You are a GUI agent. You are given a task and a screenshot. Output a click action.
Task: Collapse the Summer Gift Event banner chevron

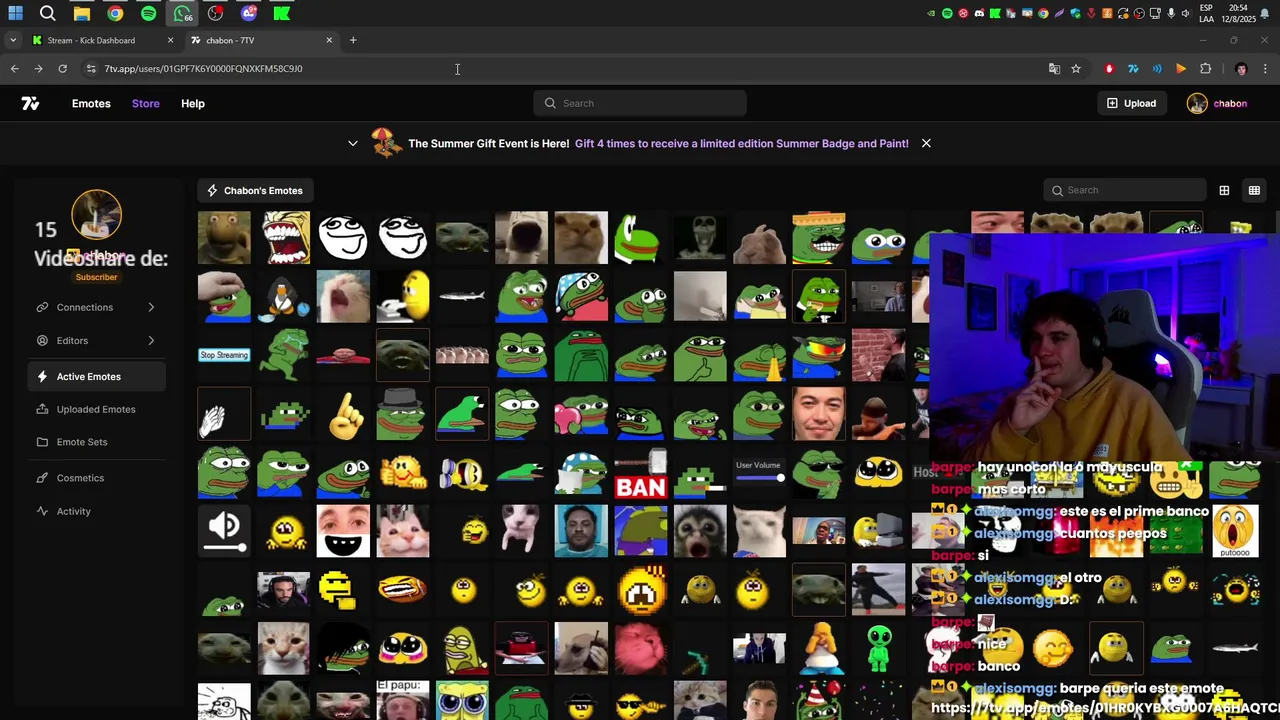click(x=353, y=143)
